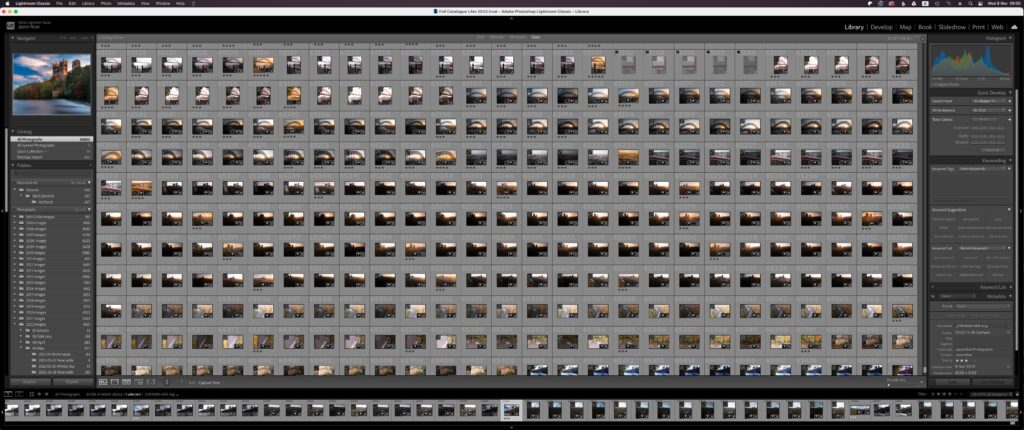
Task: Click the Export button
Action: (x=72, y=382)
